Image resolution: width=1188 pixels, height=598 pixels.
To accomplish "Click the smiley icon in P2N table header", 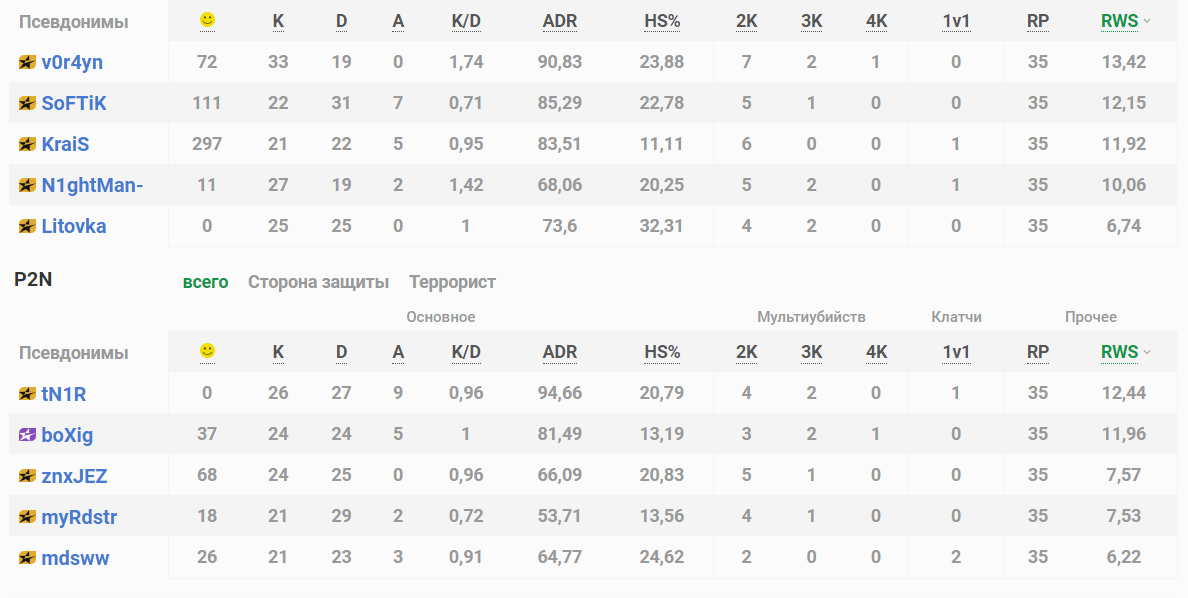I will point(207,351).
